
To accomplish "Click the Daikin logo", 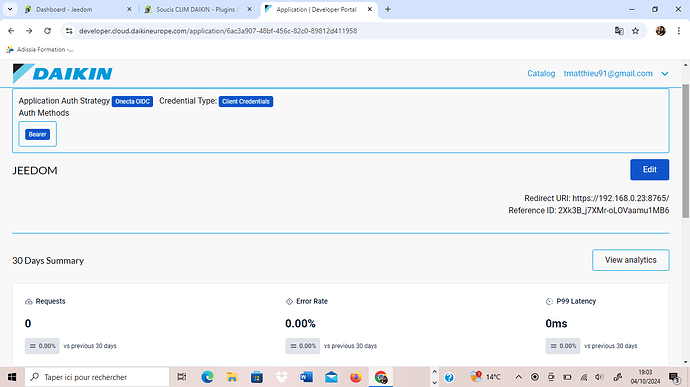I will pos(62,74).
